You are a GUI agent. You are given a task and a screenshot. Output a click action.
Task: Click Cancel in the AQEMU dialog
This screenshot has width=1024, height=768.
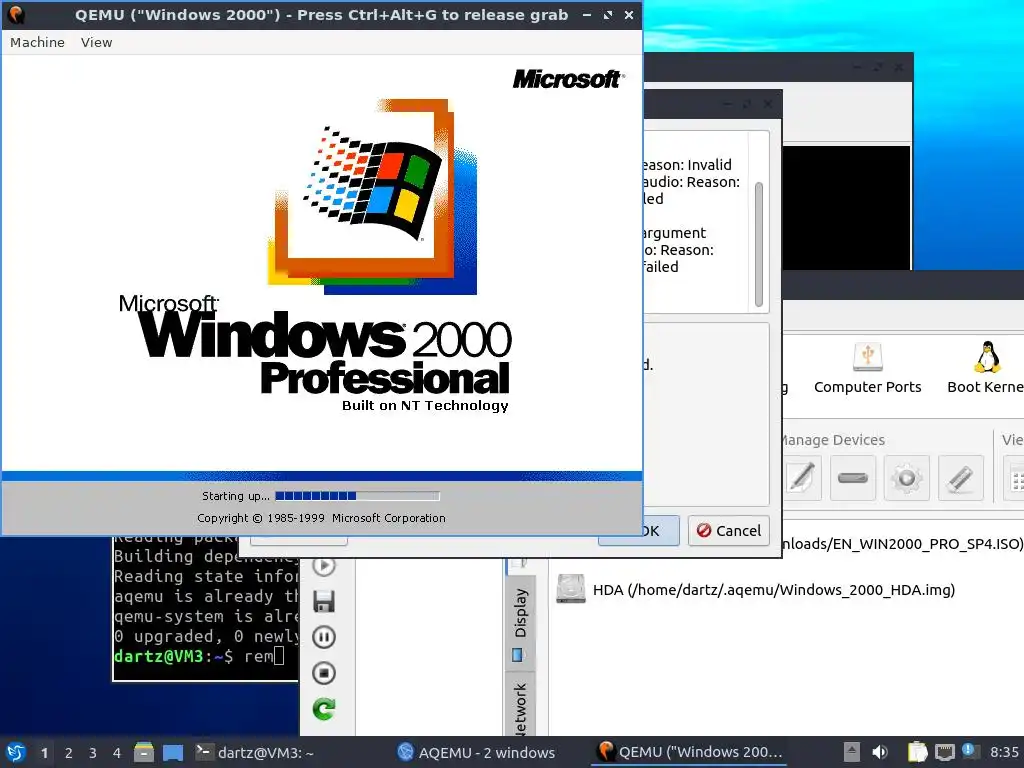pos(729,530)
